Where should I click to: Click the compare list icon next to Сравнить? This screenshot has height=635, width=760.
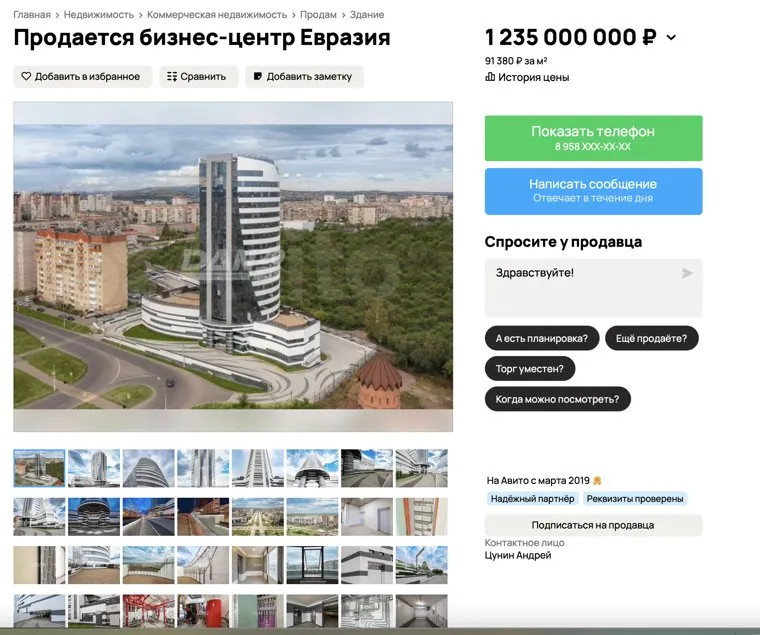coord(172,77)
